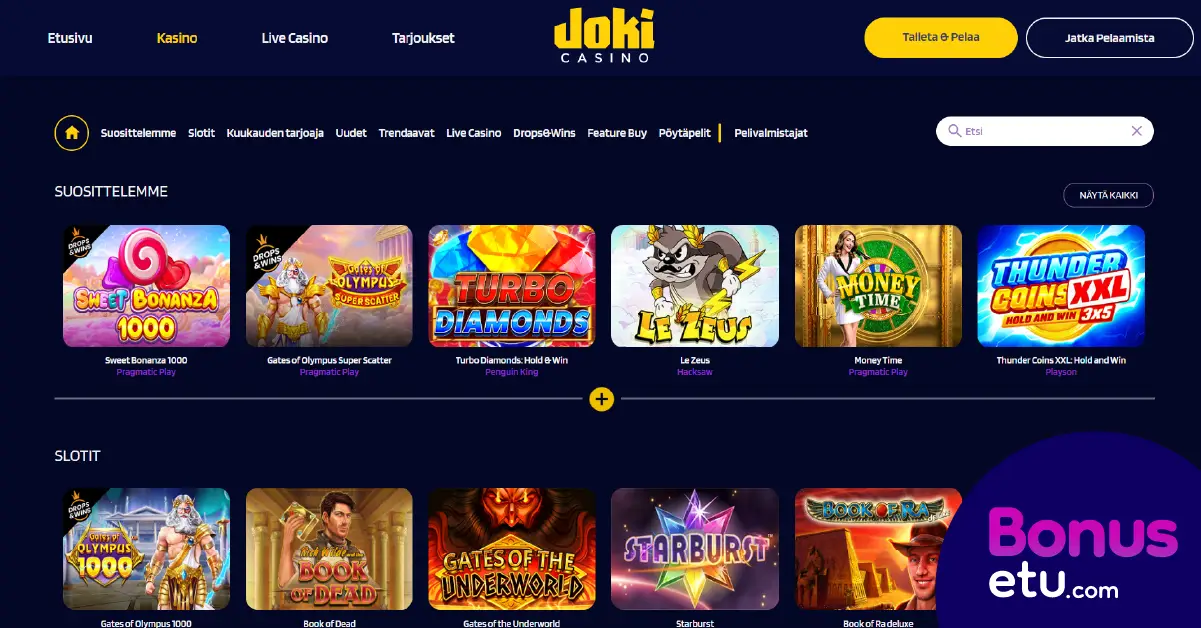Expand Suosittelemme with the yellow plus icon
Screen dimensions: 1201x628
pos(601,399)
